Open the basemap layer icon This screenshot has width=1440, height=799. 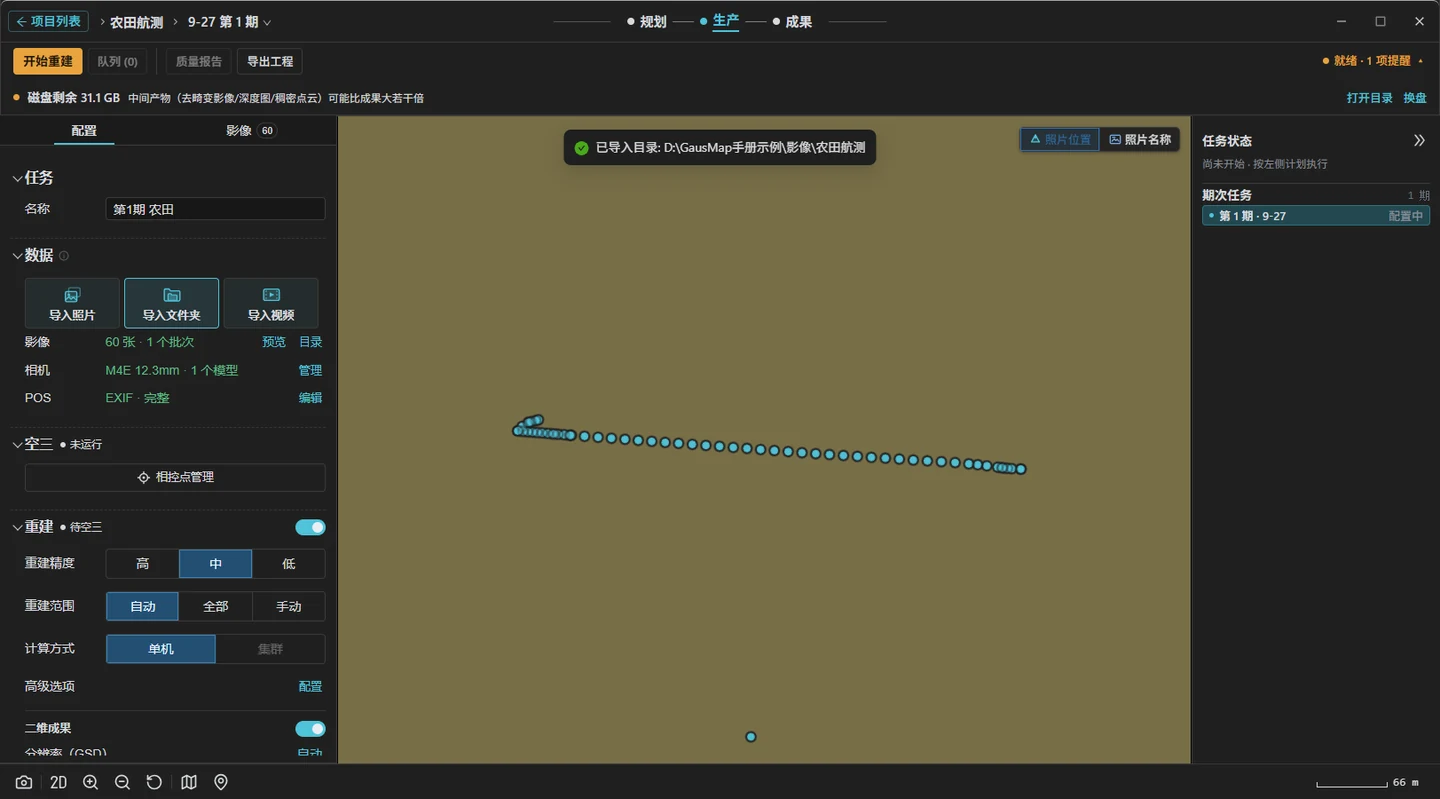coord(189,782)
